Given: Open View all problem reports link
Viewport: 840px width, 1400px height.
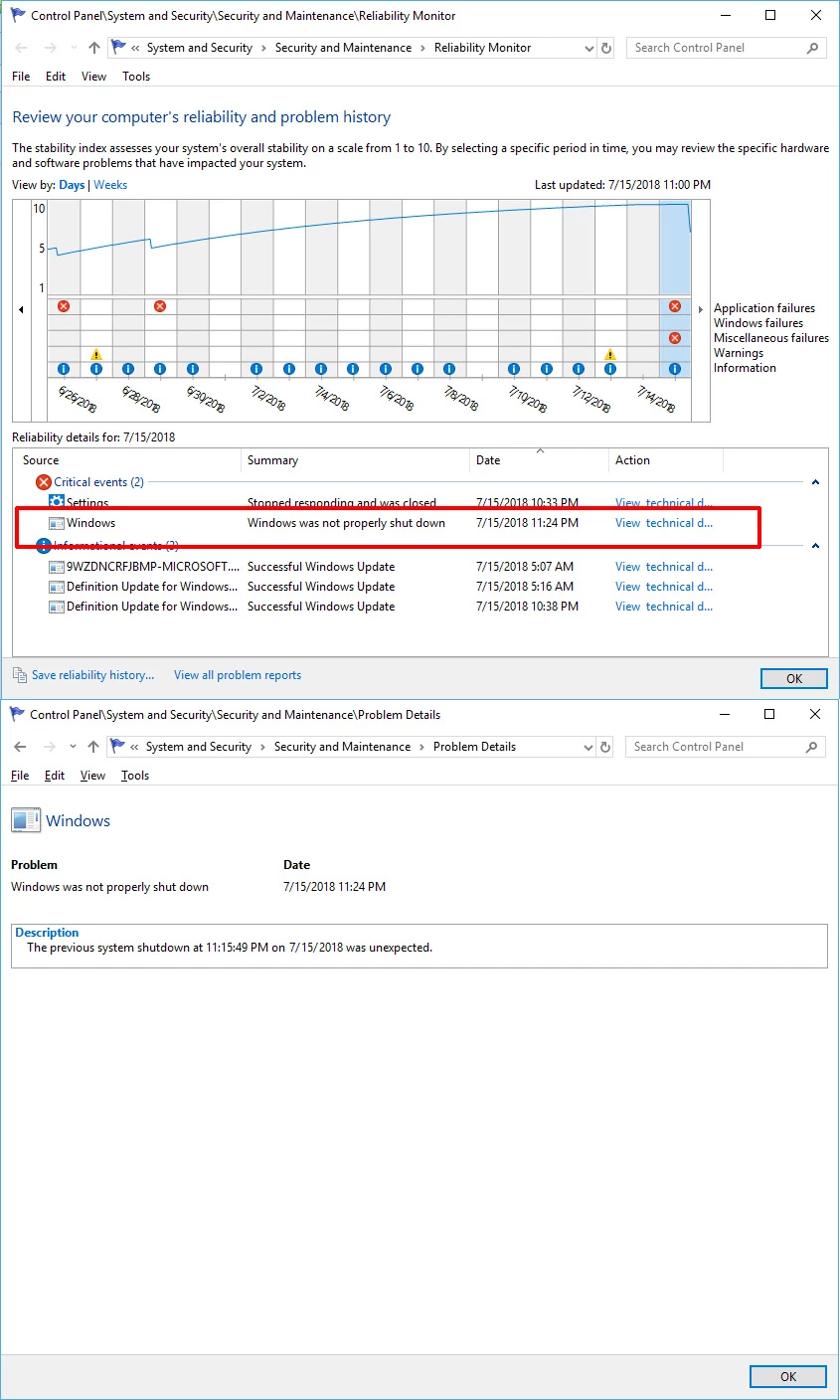Looking at the screenshot, I should click(238, 675).
